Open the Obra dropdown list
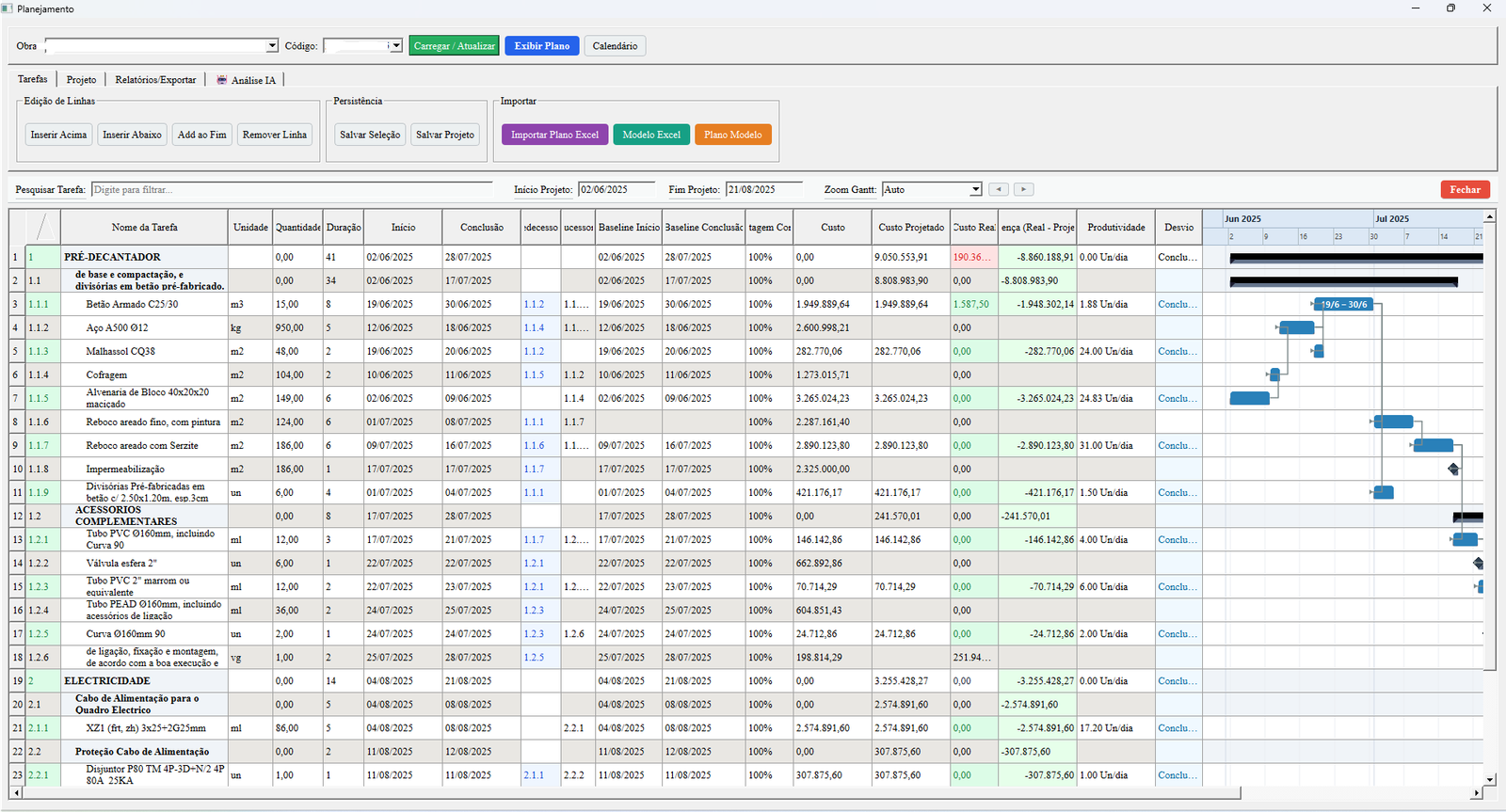The width and height of the screenshot is (1506, 812). click(272, 45)
